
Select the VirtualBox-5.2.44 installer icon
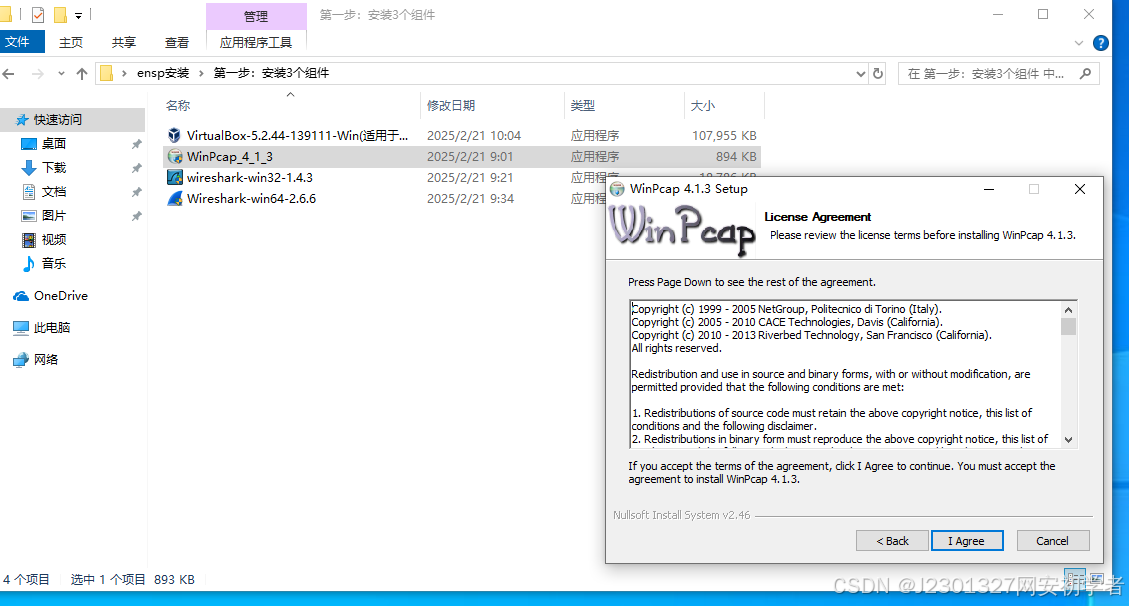pyautogui.click(x=174, y=135)
